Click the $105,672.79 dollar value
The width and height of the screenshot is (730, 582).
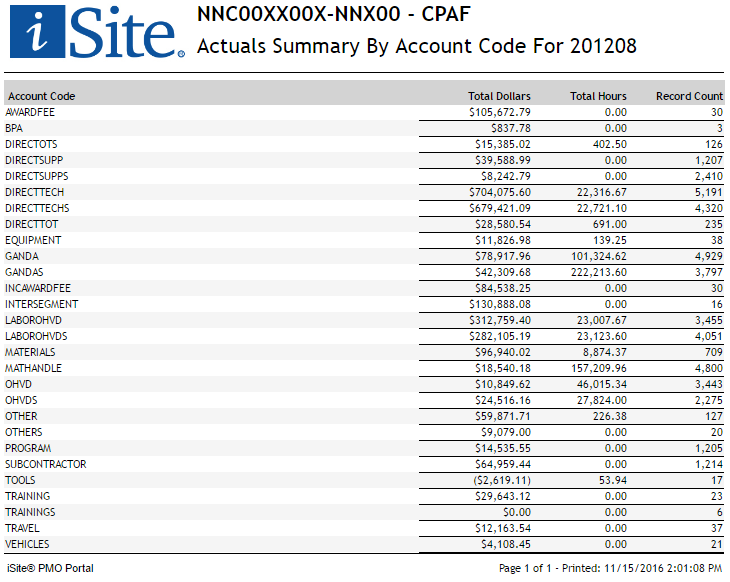click(x=500, y=112)
